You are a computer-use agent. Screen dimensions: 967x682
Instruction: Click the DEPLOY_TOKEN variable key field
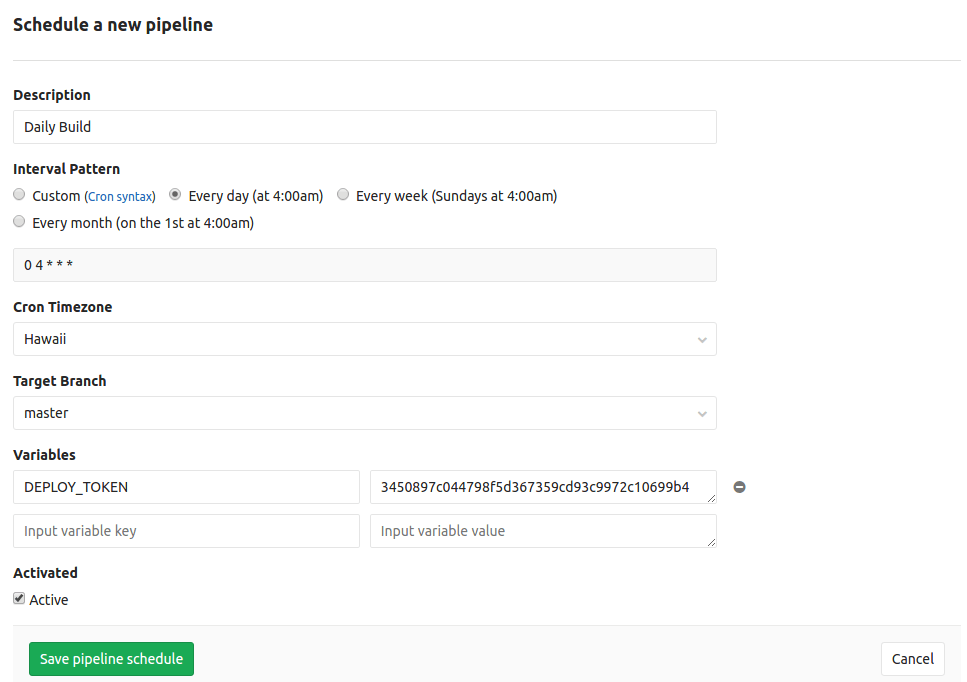[185, 487]
